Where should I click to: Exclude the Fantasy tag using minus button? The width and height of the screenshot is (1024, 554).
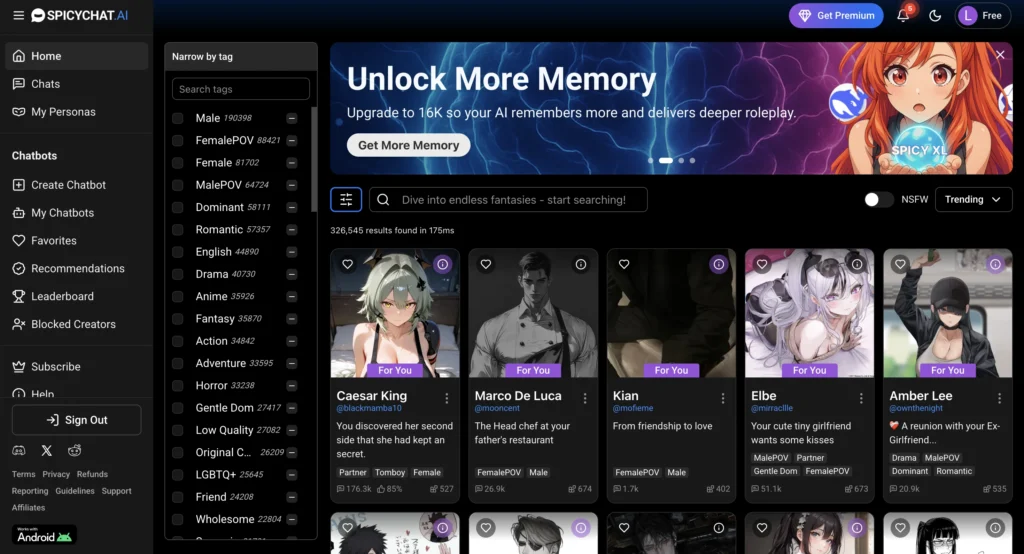tap(291, 319)
